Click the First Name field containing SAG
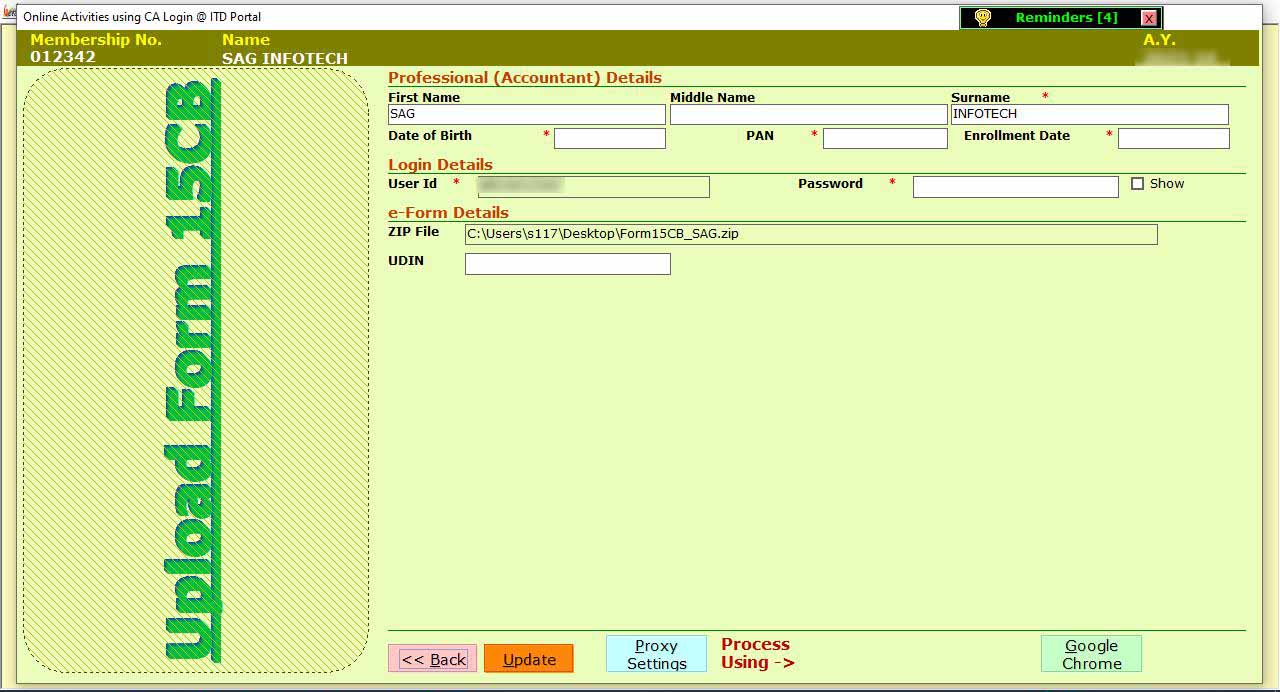Screen dimensions: 1280x692 526,115
